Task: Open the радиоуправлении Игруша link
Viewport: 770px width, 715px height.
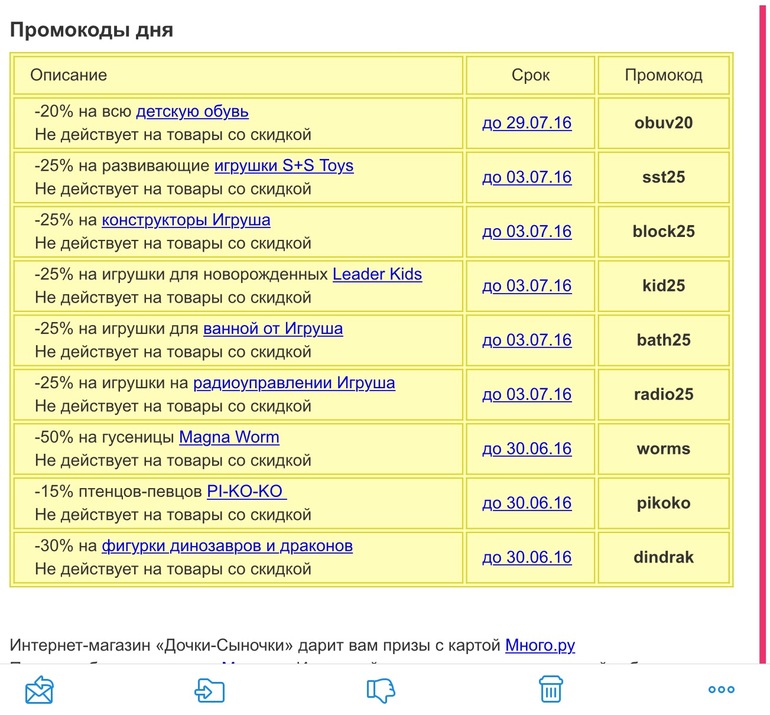Action: (294, 382)
